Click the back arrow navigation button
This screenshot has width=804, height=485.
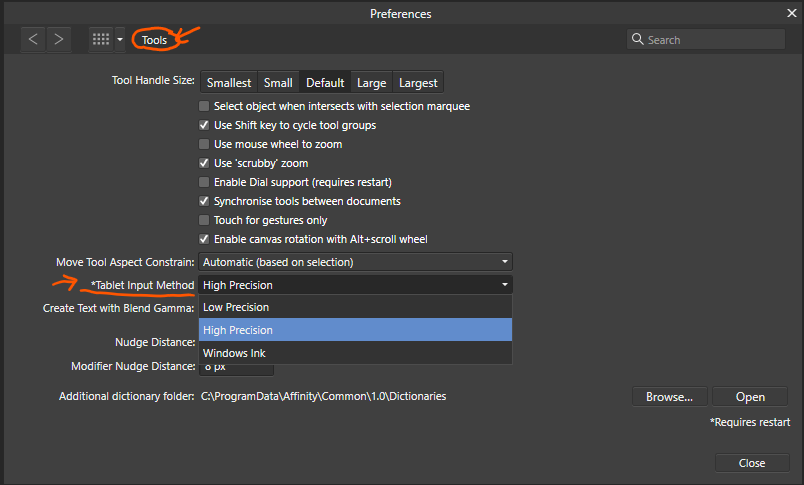pos(33,39)
